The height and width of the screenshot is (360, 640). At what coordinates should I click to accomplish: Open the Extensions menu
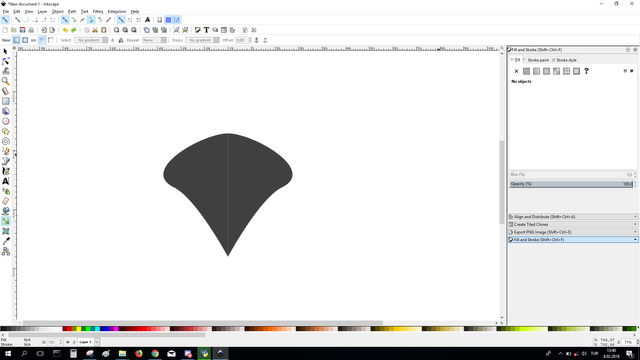pyautogui.click(x=117, y=11)
